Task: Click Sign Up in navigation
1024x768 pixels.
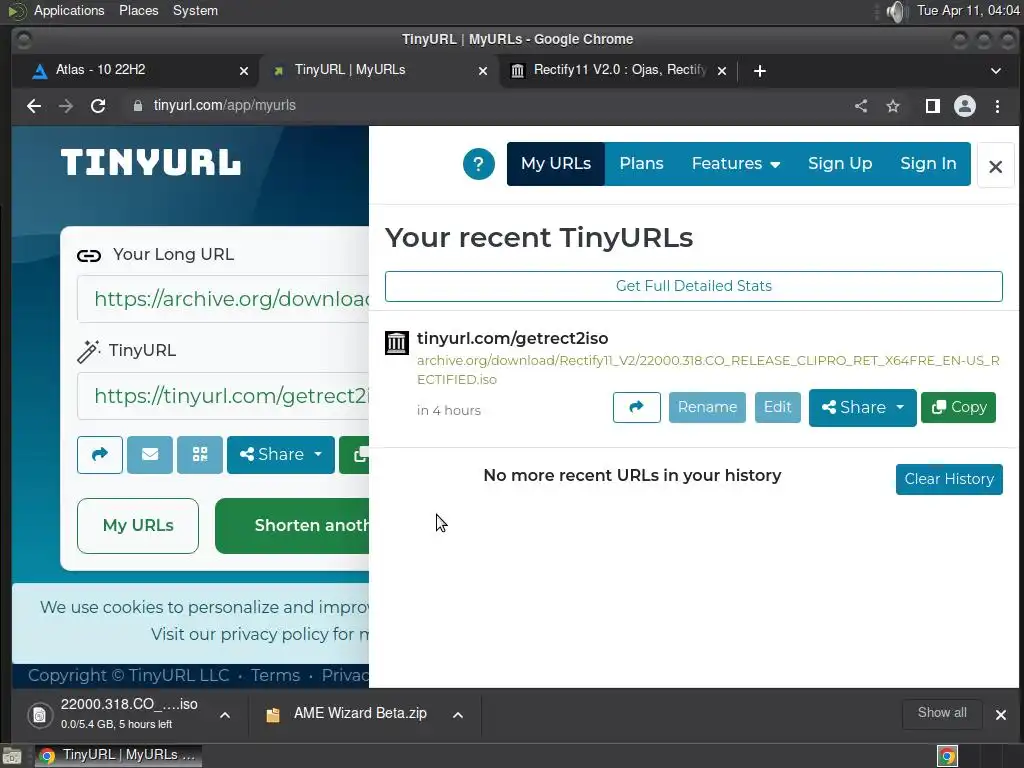Action: 840,164
